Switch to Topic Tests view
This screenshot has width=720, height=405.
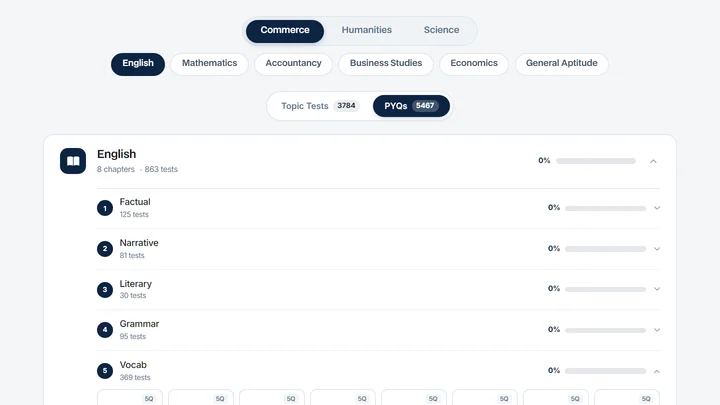tap(320, 106)
